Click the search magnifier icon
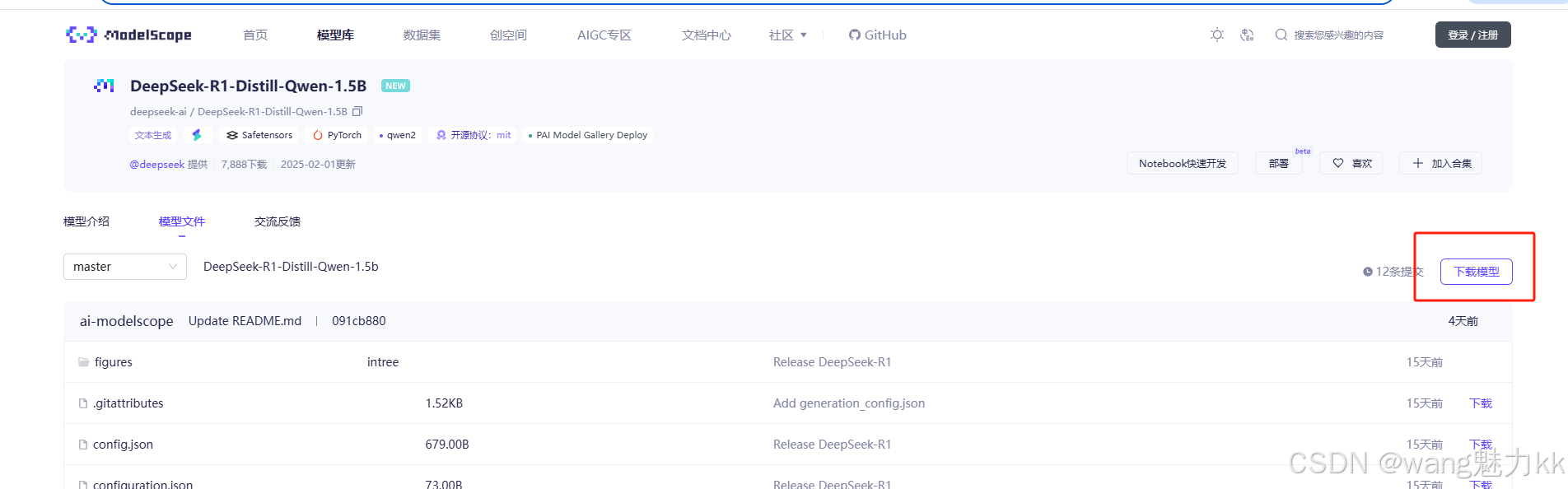The width and height of the screenshot is (1568, 489). tap(1281, 35)
